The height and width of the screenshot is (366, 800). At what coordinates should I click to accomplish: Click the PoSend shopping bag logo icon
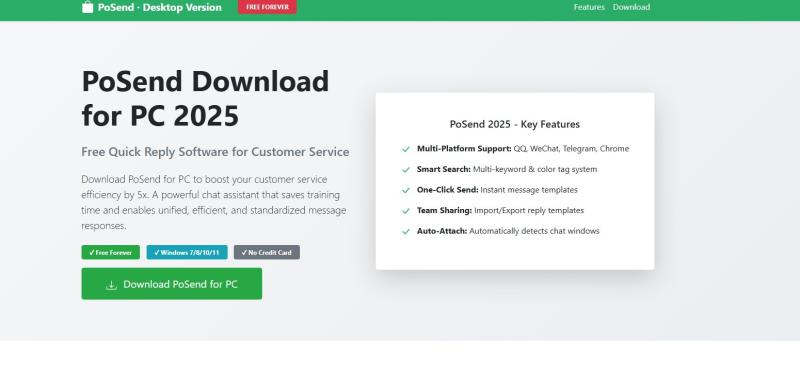tap(87, 7)
